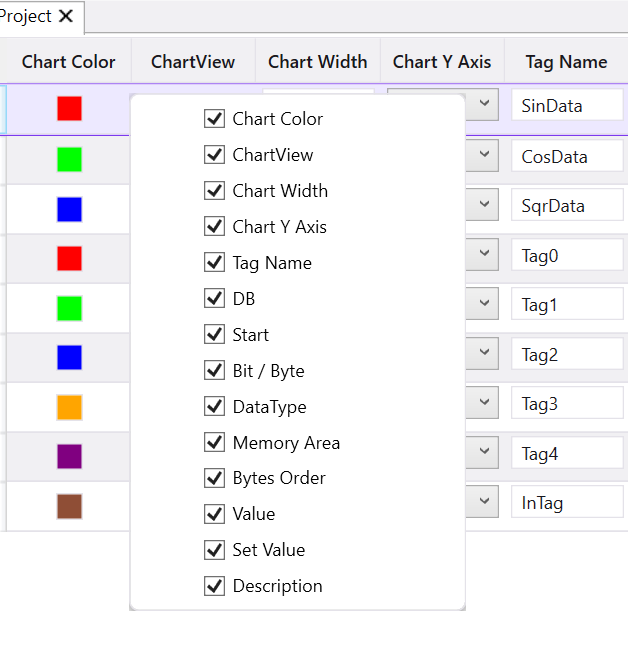Pick the orange color swatch for Tag3
This screenshot has width=628, height=657.
[70, 407]
